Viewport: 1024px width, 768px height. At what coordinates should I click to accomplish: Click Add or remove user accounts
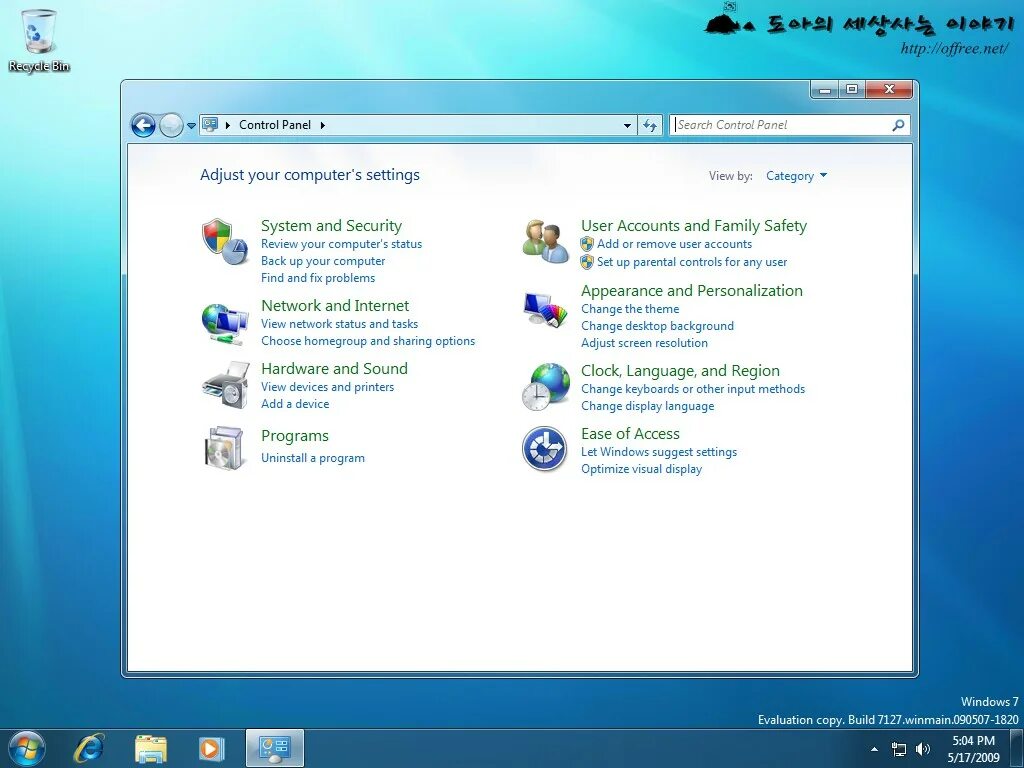(675, 244)
